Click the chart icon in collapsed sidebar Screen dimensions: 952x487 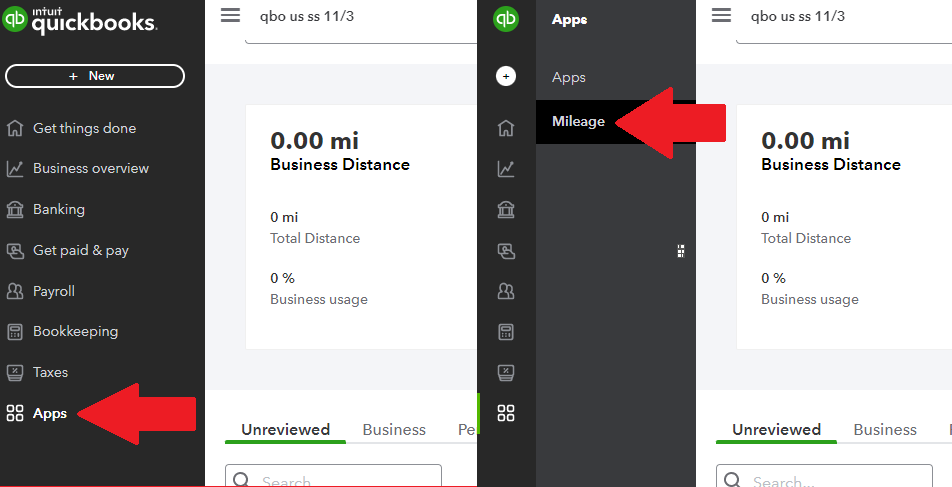506,169
